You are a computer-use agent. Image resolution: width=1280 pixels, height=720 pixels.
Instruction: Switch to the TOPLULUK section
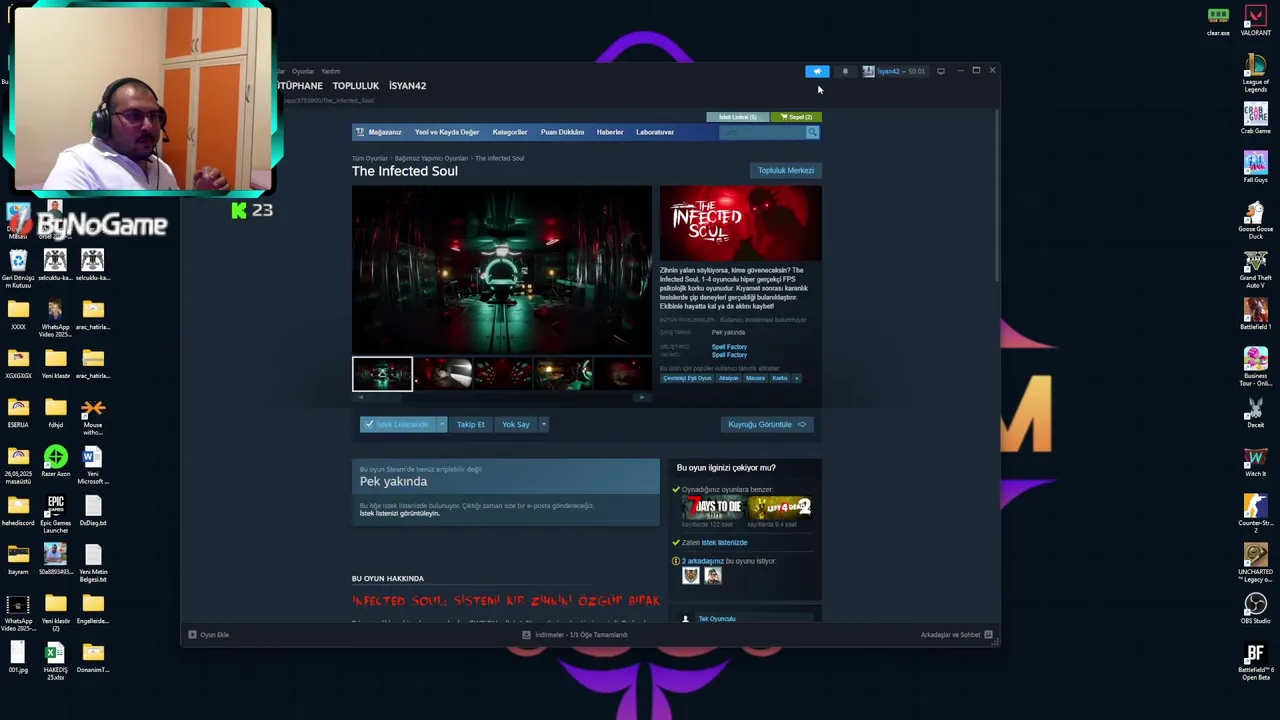[355, 86]
